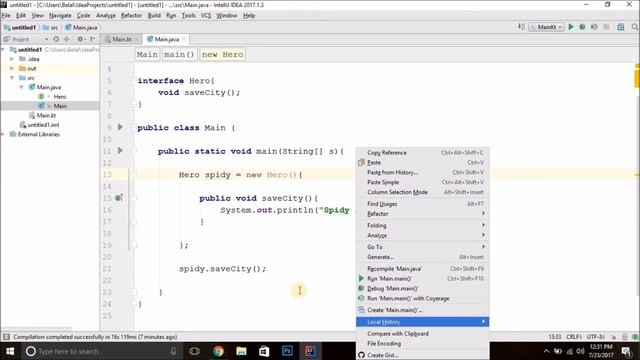Open Chrome from the taskbar
The image size is (640, 360).
coord(218,351)
